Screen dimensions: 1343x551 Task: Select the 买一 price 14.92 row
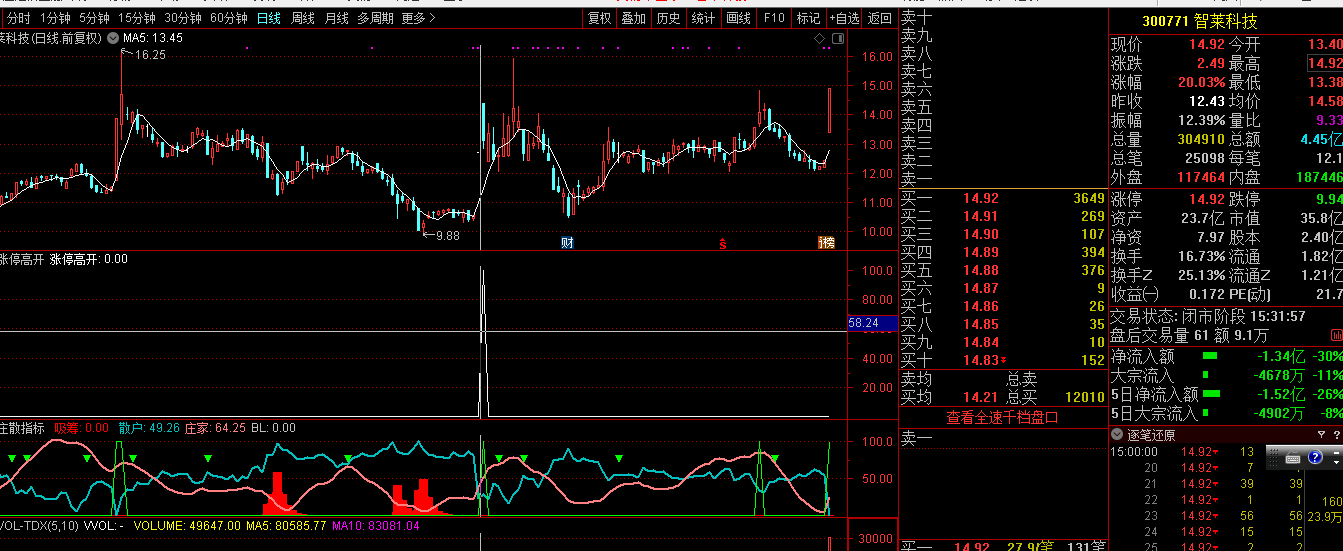1003,198
